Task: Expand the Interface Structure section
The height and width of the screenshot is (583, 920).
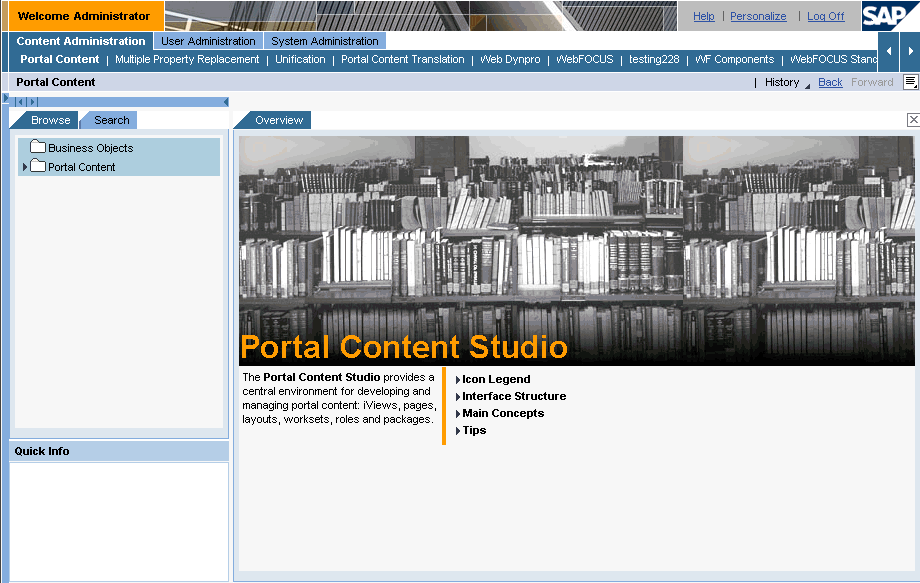Action: click(x=513, y=396)
